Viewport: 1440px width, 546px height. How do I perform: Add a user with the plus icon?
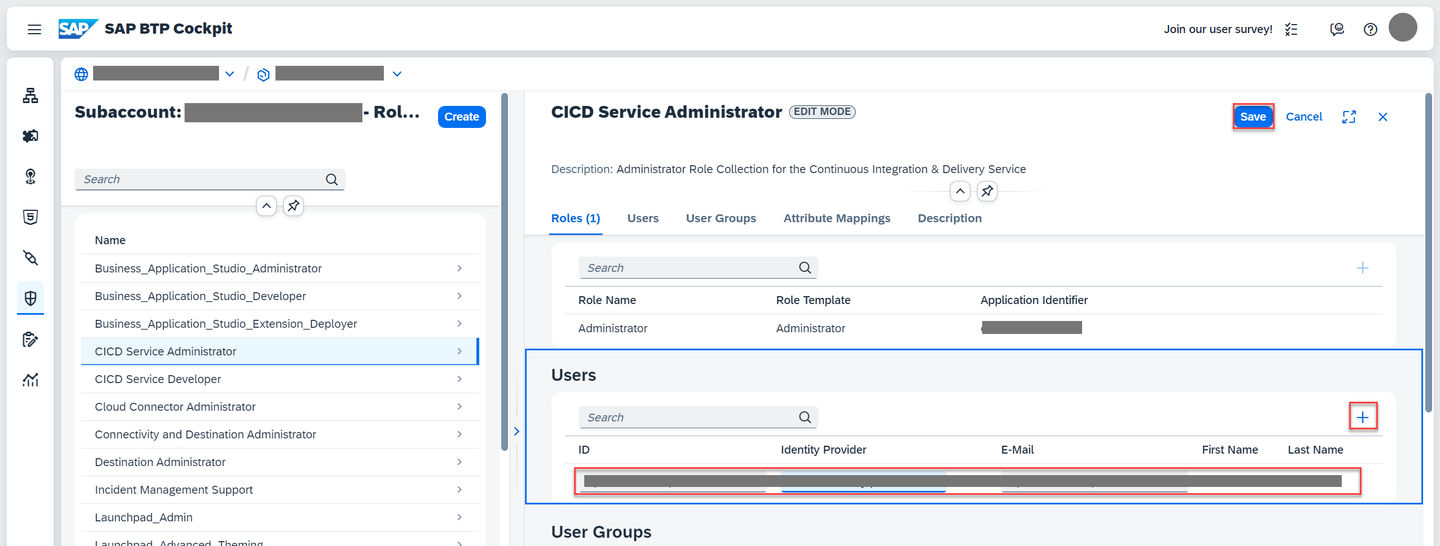(1363, 417)
